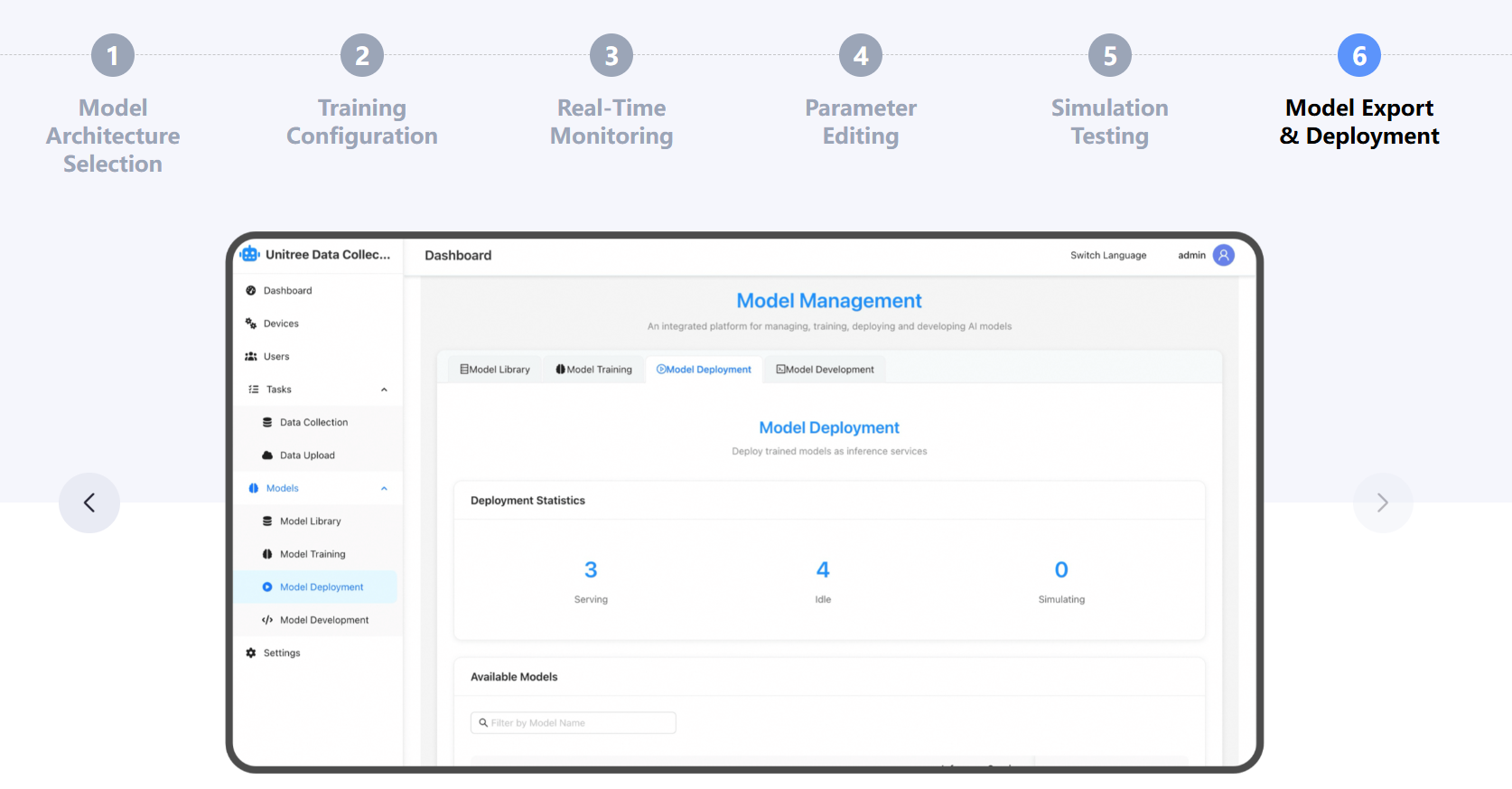Collapse the Tasks section chevron
This screenshot has width=1512, height=789.
point(384,390)
